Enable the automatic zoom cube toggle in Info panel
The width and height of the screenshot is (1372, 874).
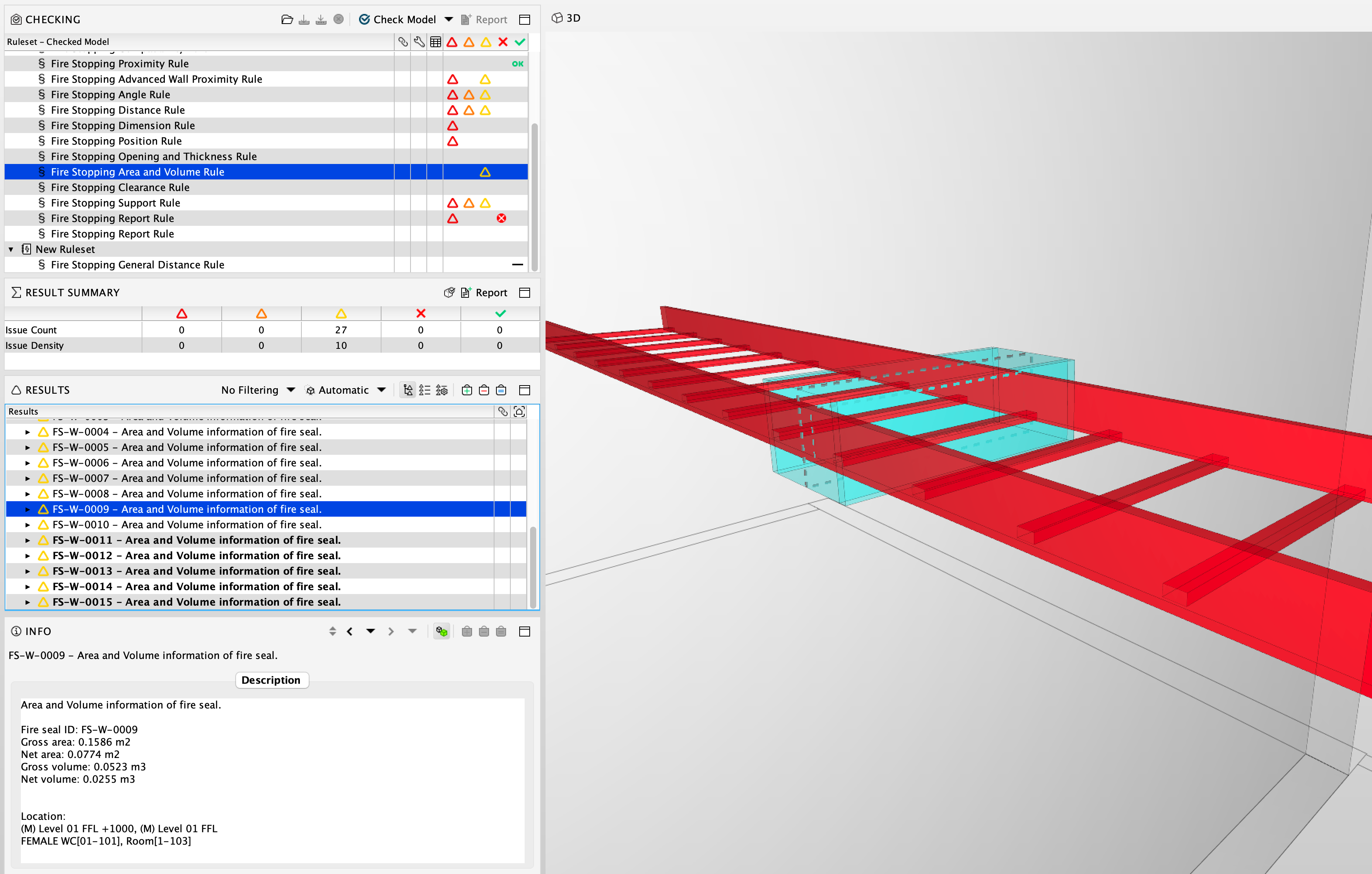441,631
